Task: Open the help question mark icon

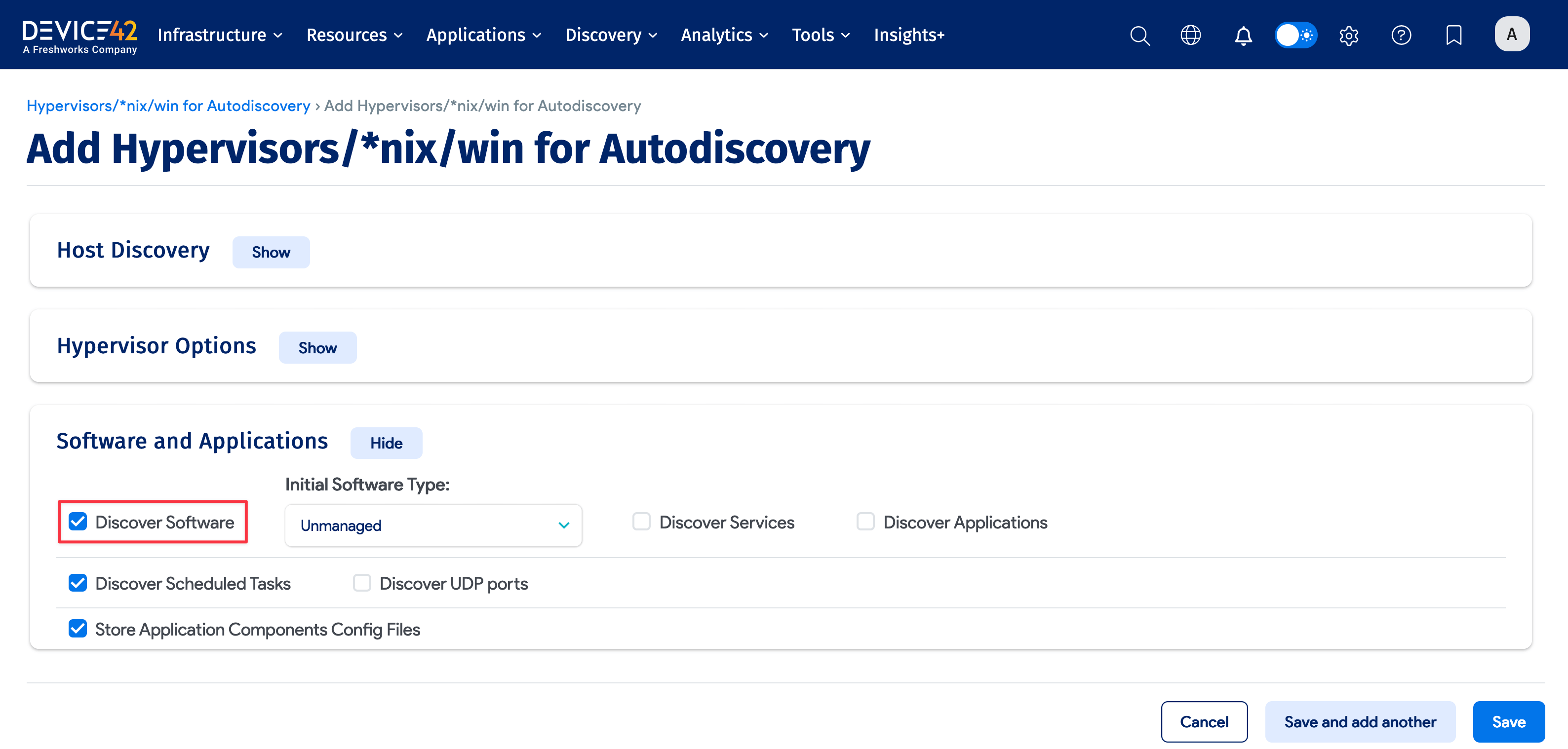Action: click(1401, 35)
